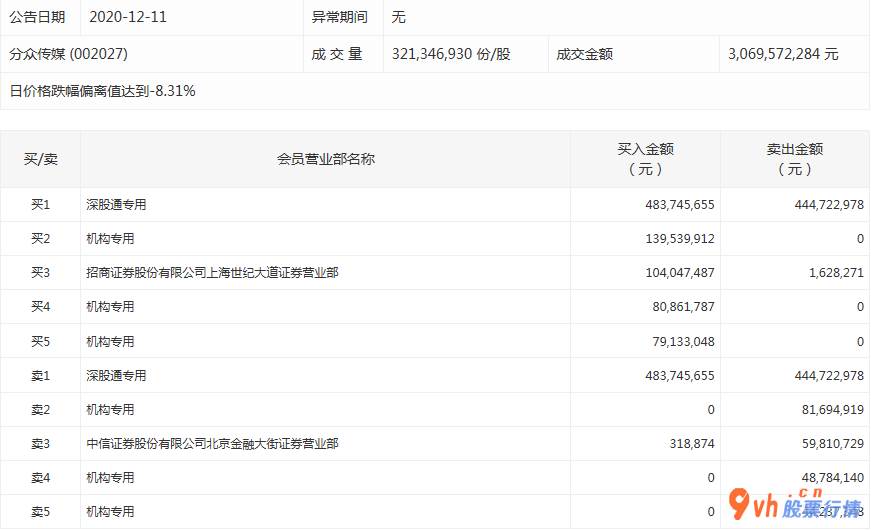Click the 买入金额（元） column header
The image size is (871, 530).
[x=645, y=159]
